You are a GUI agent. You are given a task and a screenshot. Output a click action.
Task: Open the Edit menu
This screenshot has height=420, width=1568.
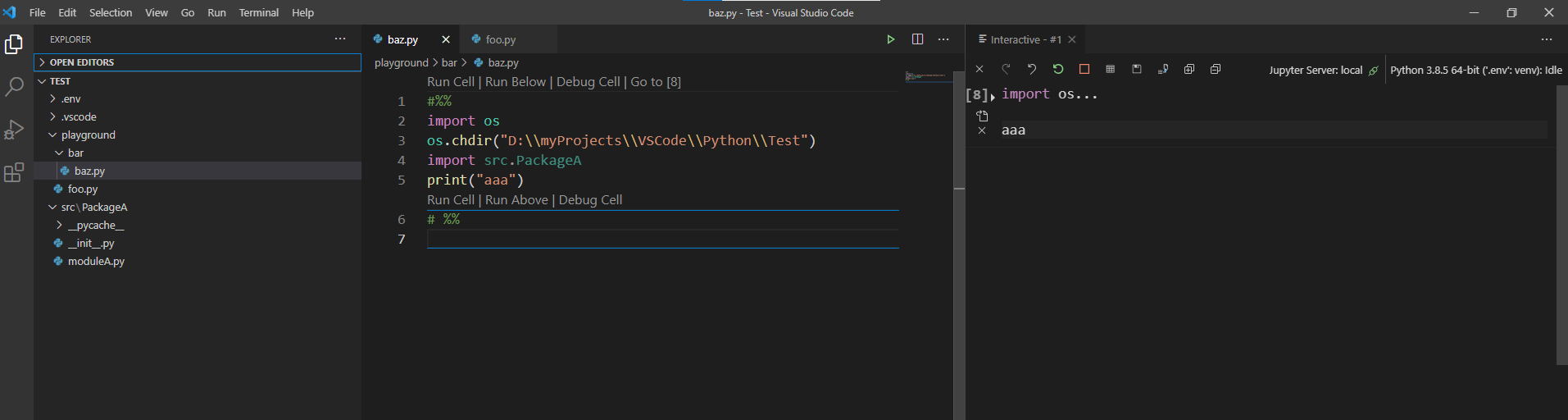67,12
